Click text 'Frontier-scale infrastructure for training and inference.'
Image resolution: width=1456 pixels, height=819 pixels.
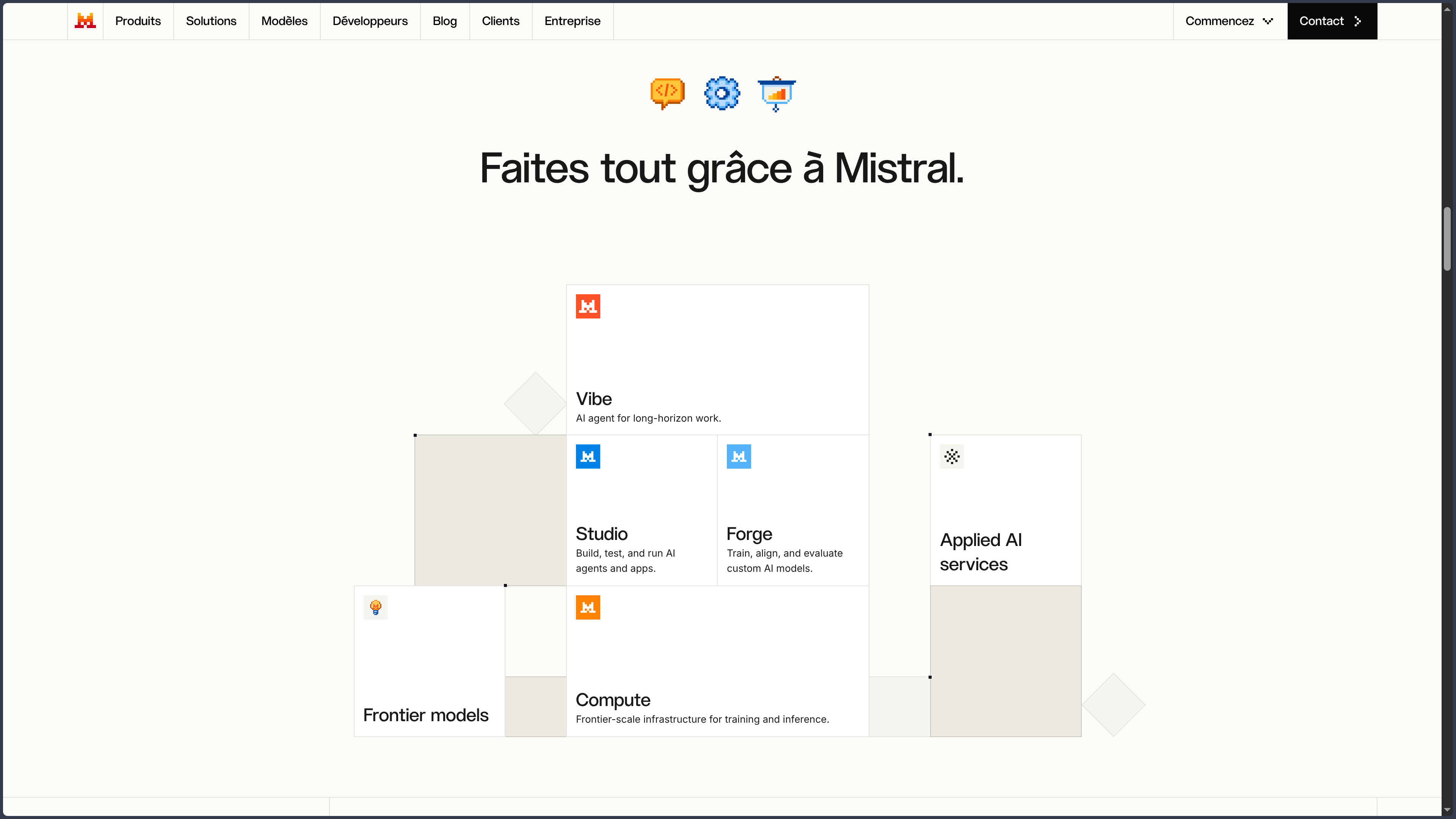tap(703, 719)
